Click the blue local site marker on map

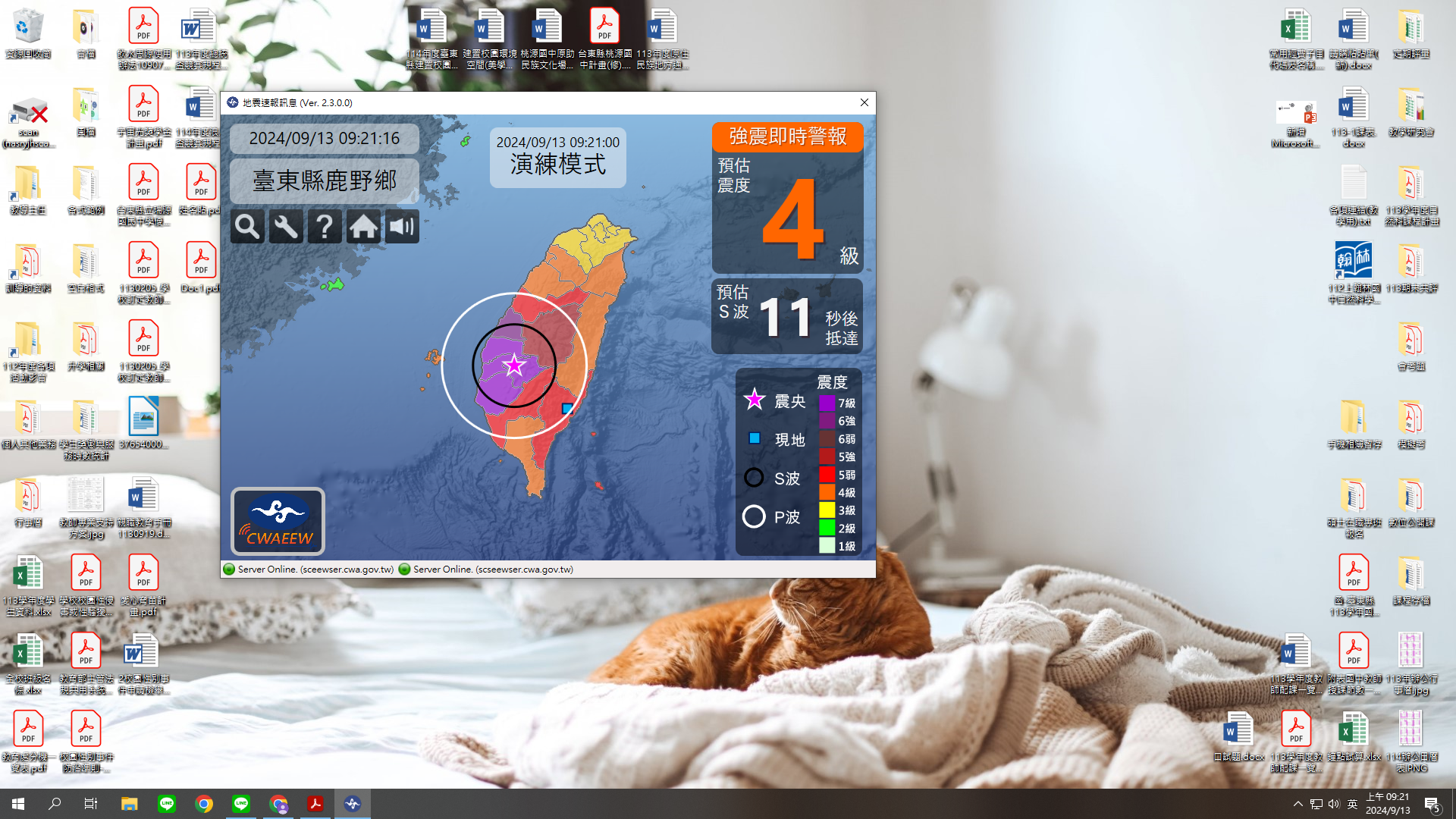[x=566, y=409]
